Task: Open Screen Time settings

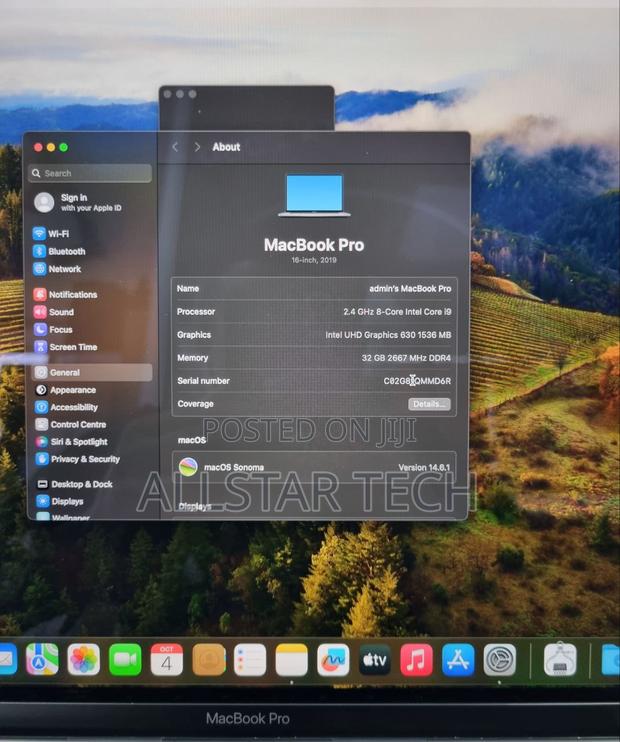Action: 66,347
